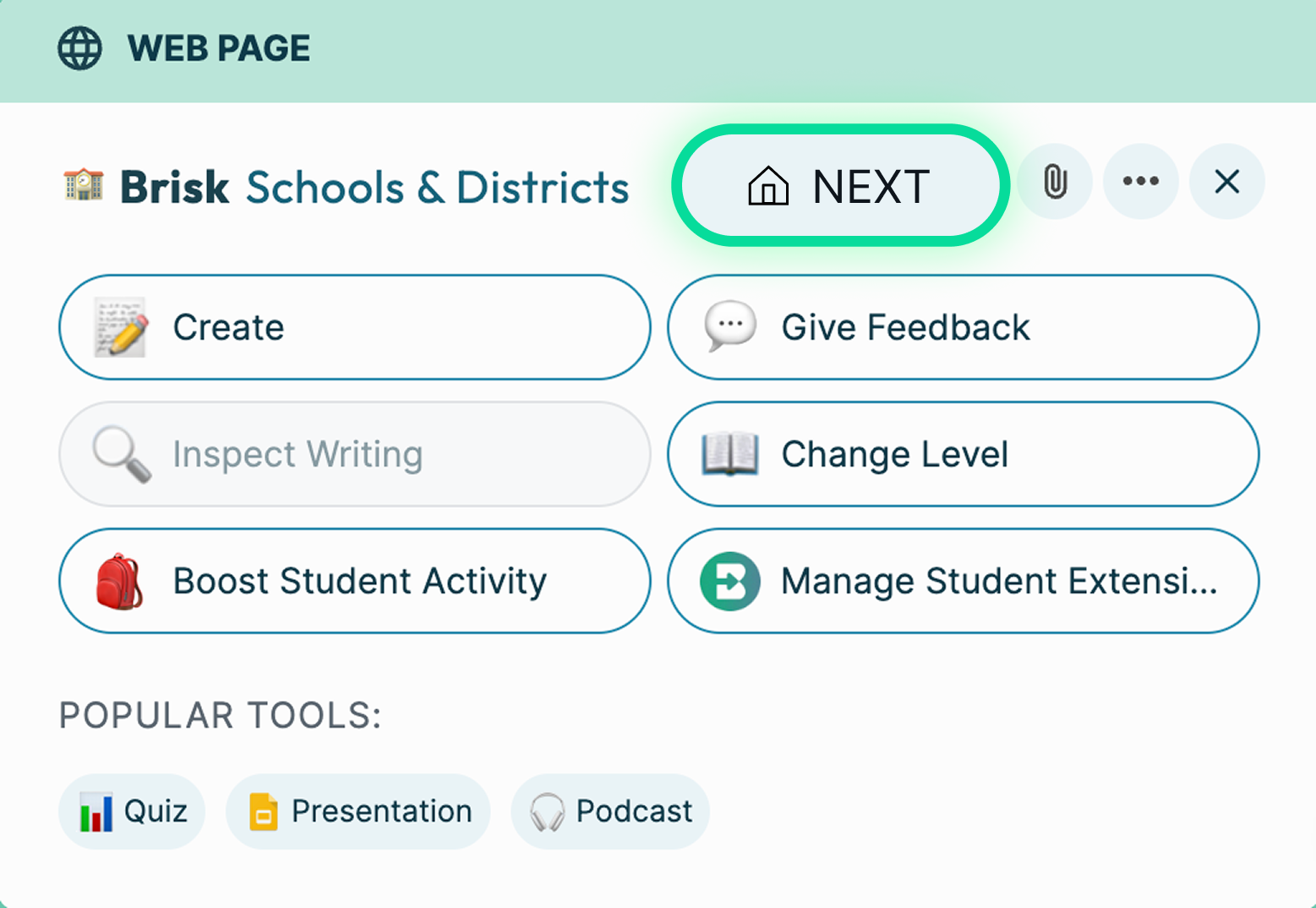
Task: Open the Create option
Action: 355,327
